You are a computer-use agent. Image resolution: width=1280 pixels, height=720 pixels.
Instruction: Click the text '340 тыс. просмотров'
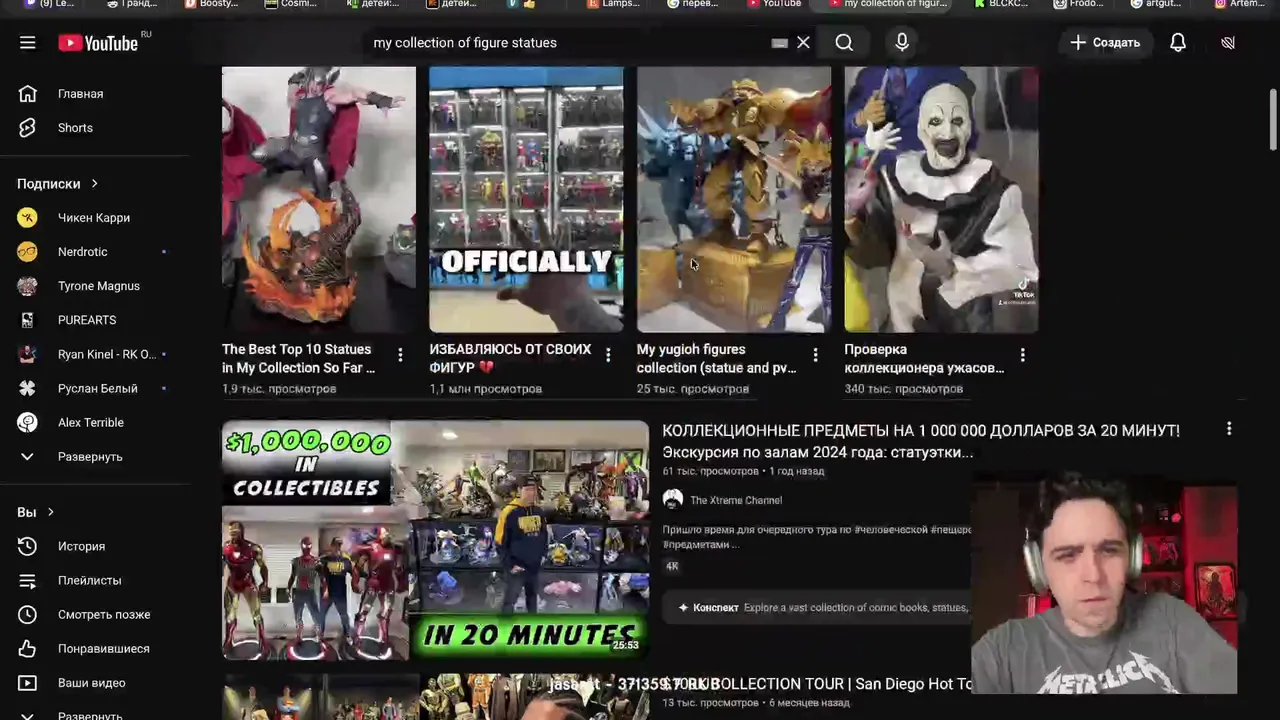pyautogui.click(x=904, y=389)
